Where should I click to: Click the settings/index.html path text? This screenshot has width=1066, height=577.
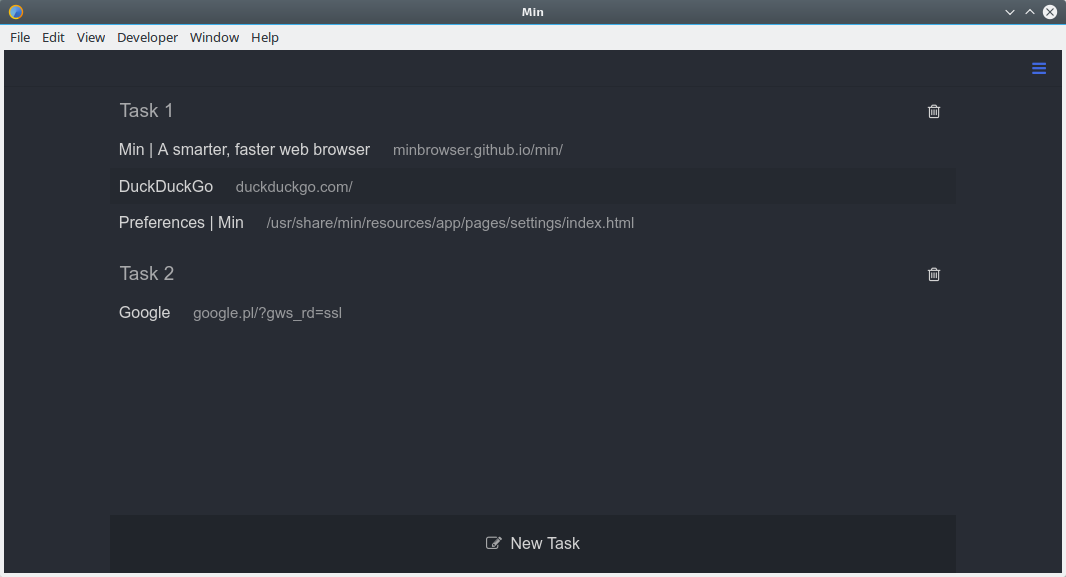click(x=450, y=223)
